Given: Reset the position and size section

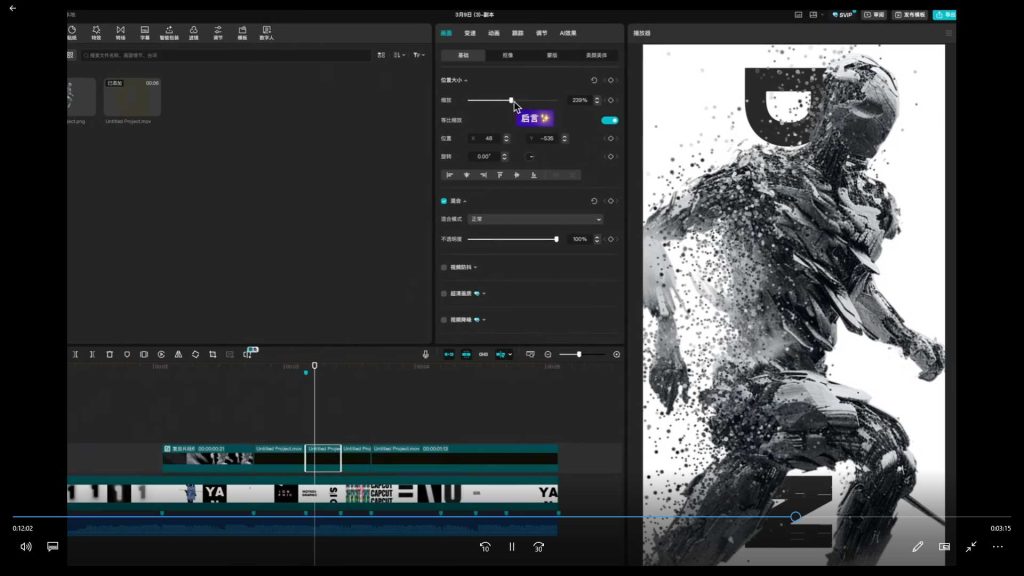Looking at the screenshot, I should (594, 80).
